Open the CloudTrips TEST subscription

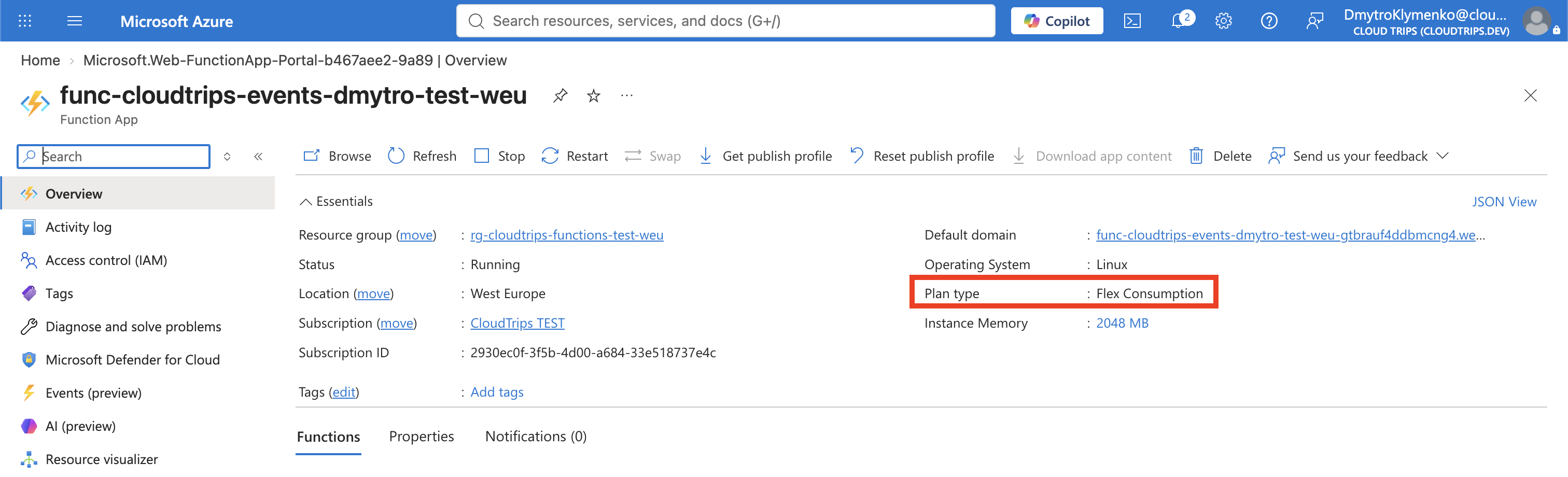pos(517,323)
